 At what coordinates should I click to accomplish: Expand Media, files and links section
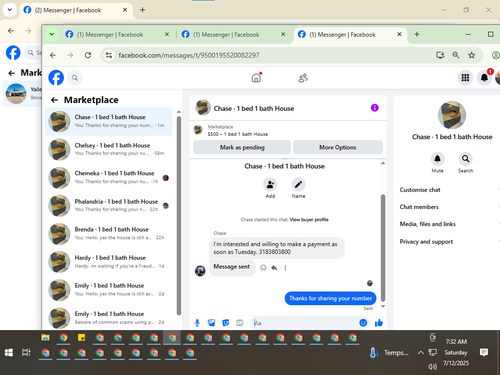(449, 224)
